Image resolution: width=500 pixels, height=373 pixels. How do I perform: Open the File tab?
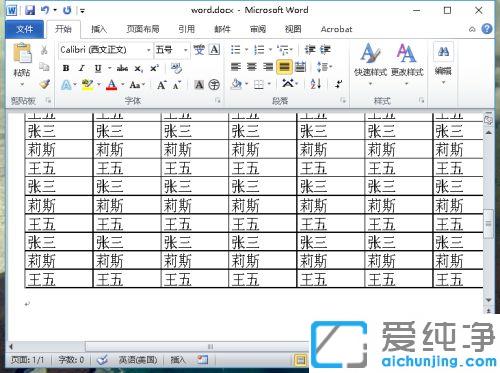point(24,29)
